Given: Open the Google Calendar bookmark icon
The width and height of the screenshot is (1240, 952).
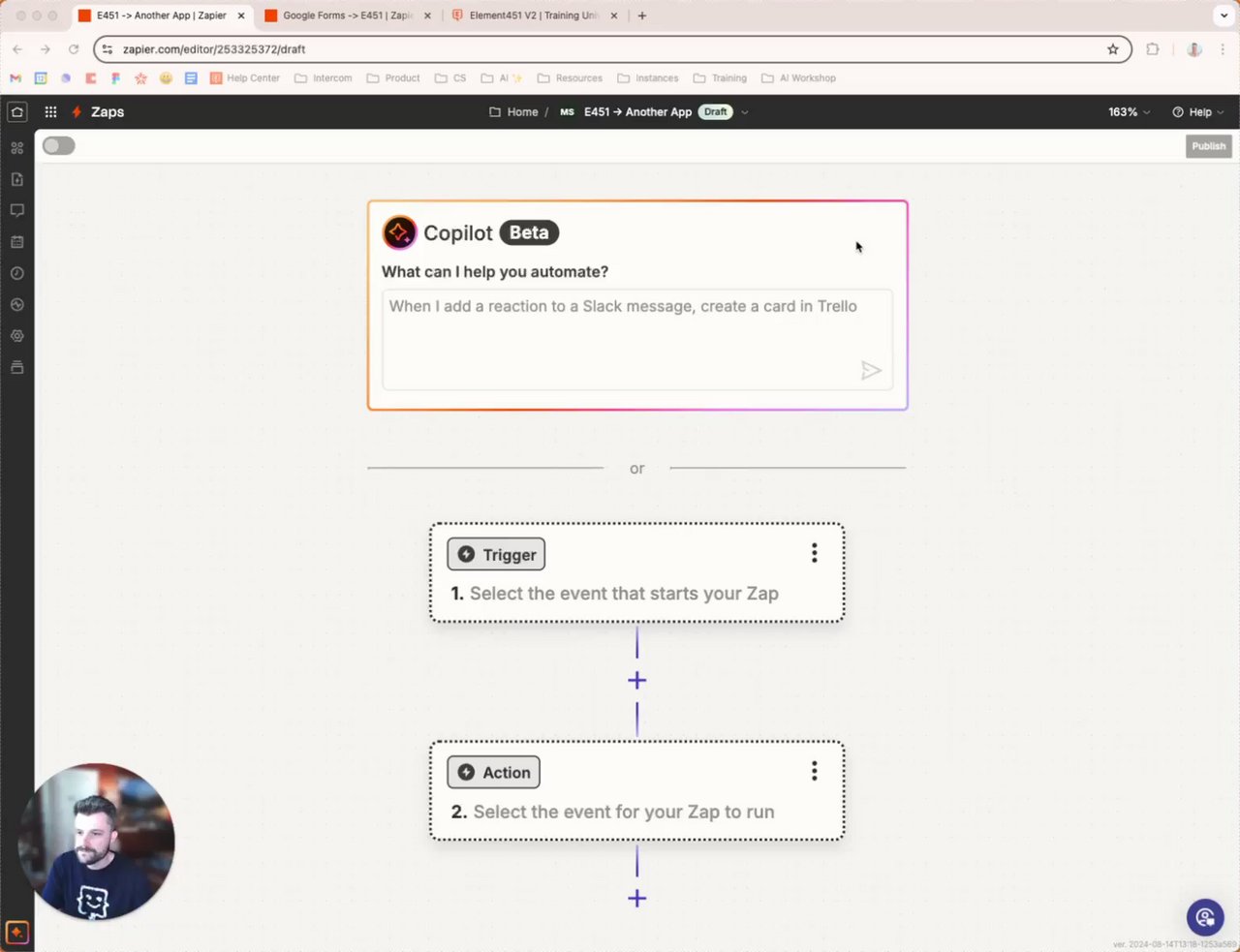Looking at the screenshot, I should tap(41, 78).
